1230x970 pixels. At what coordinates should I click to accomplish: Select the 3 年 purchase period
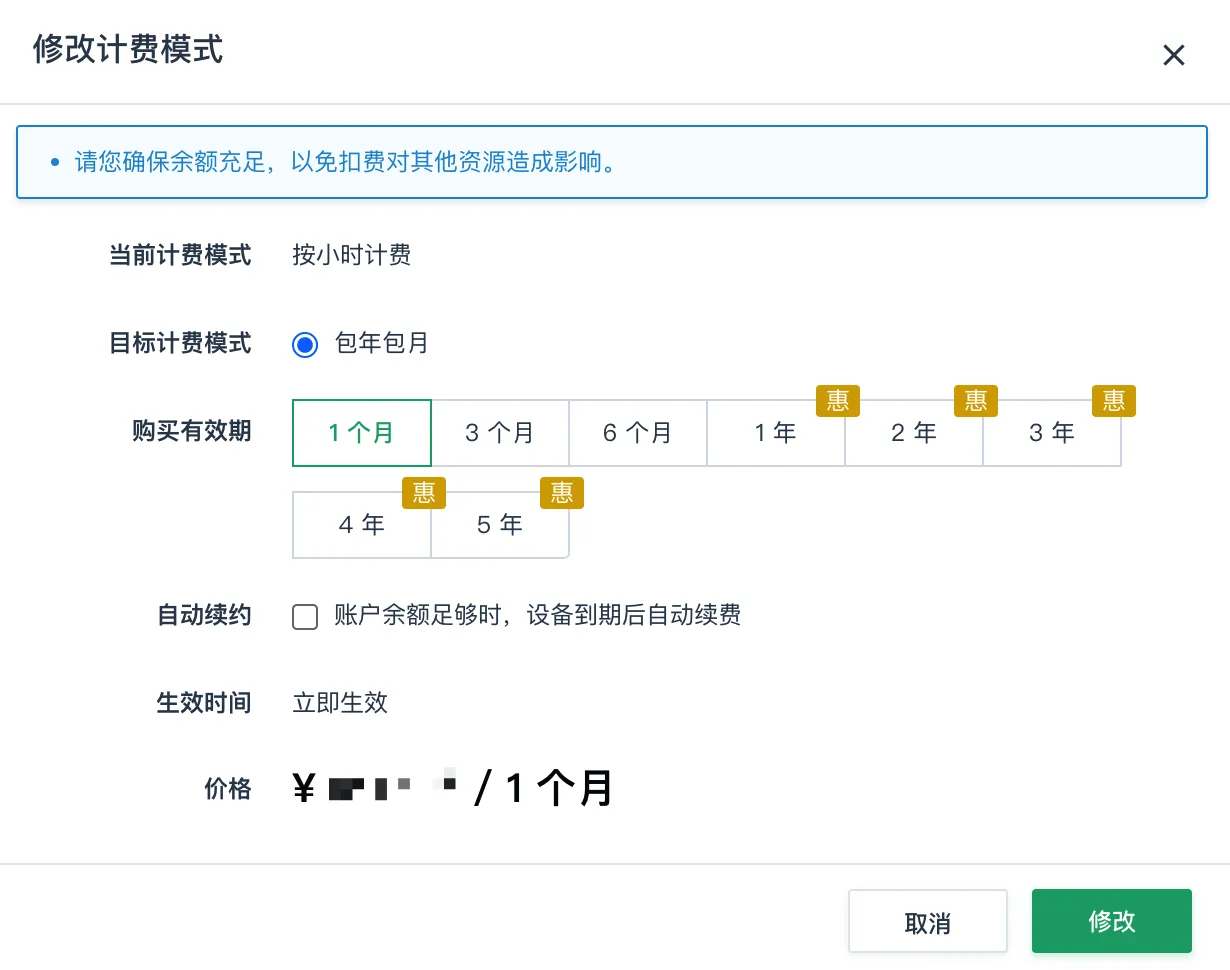coord(1052,433)
